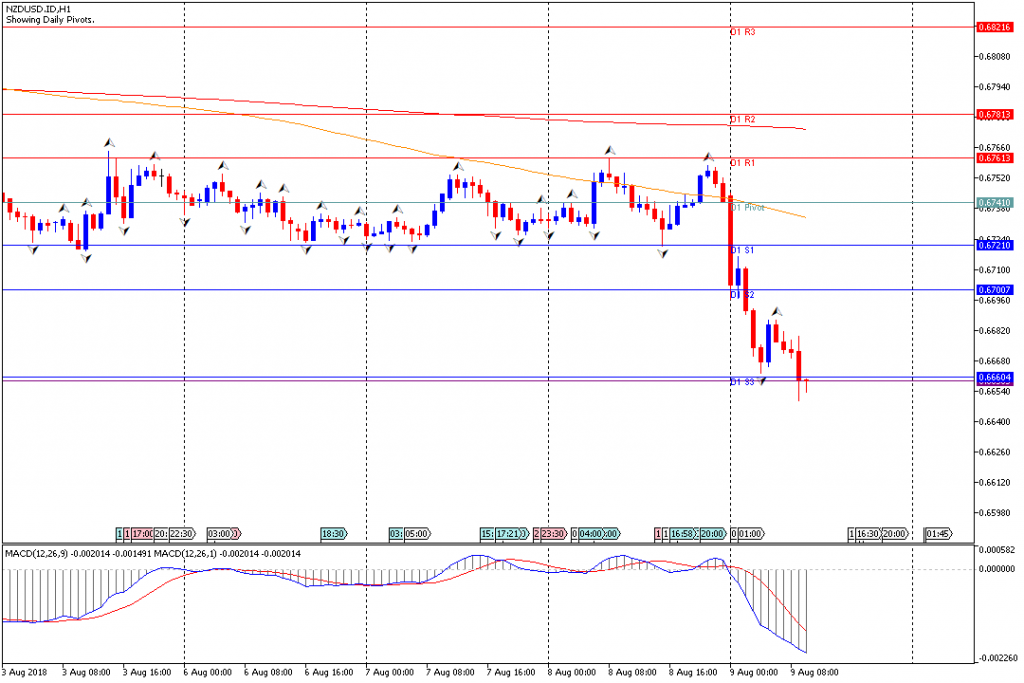Select the D1 Pivot line label
1024x683 pixels.
pos(747,208)
